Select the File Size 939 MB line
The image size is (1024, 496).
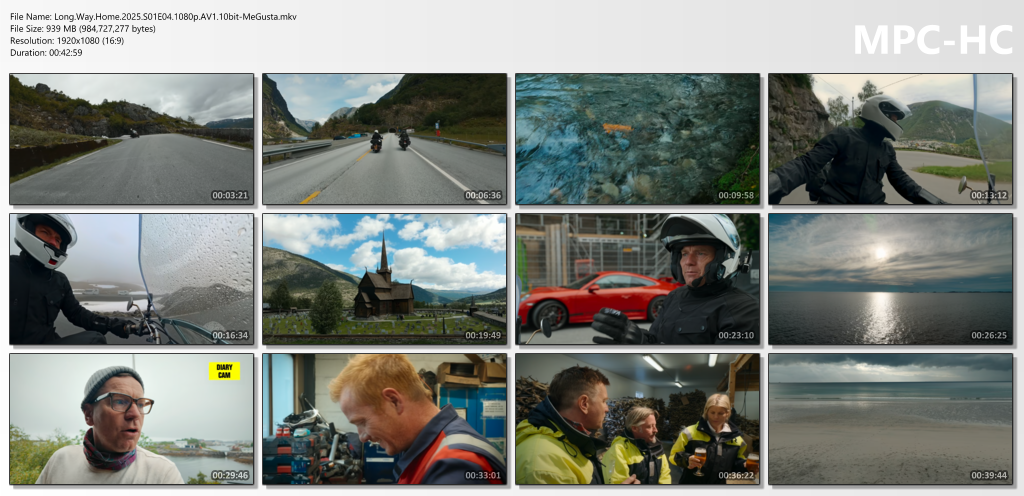click(x=82, y=29)
